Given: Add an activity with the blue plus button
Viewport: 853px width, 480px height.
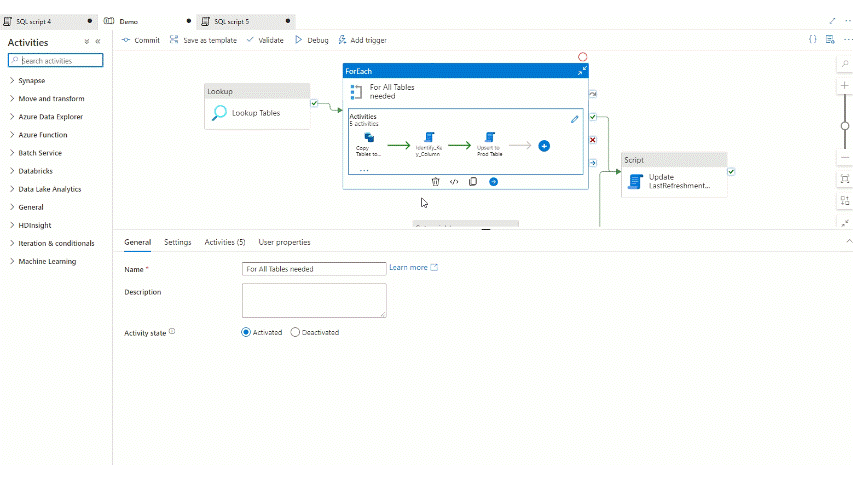Looking at the screenshot, I should (544, 145).
